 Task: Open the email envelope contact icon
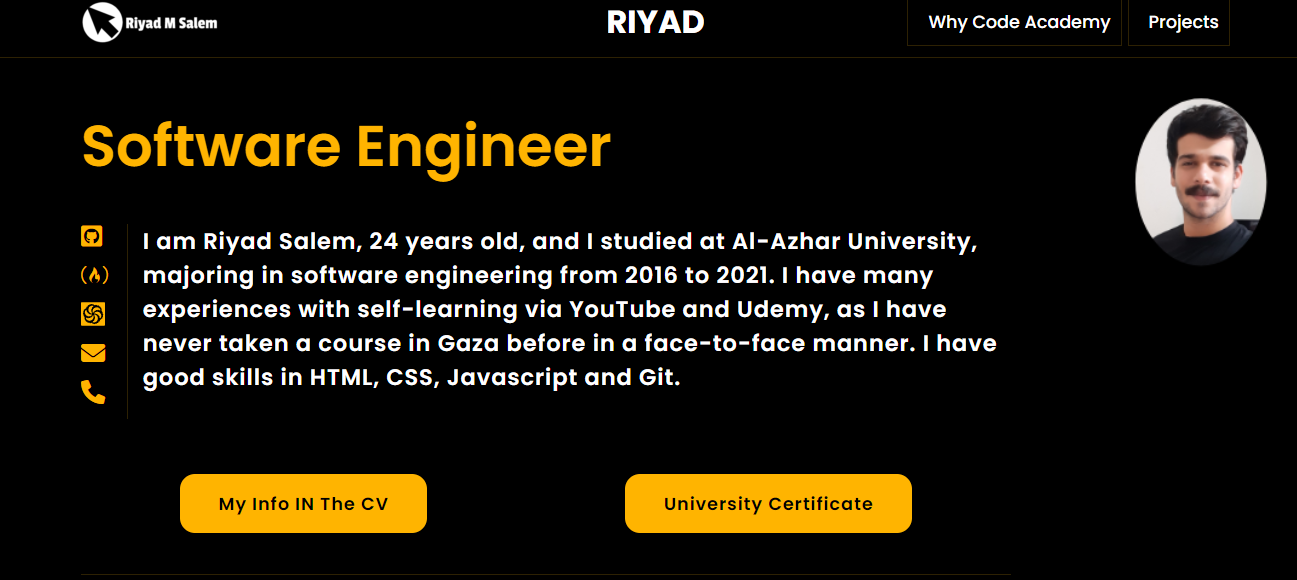pos(93,352)
